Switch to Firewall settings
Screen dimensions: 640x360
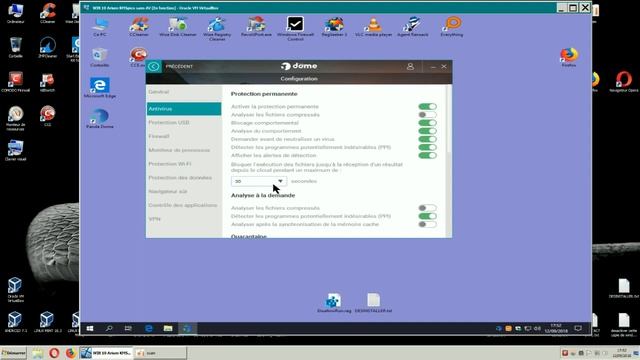(x=184, y=136)
